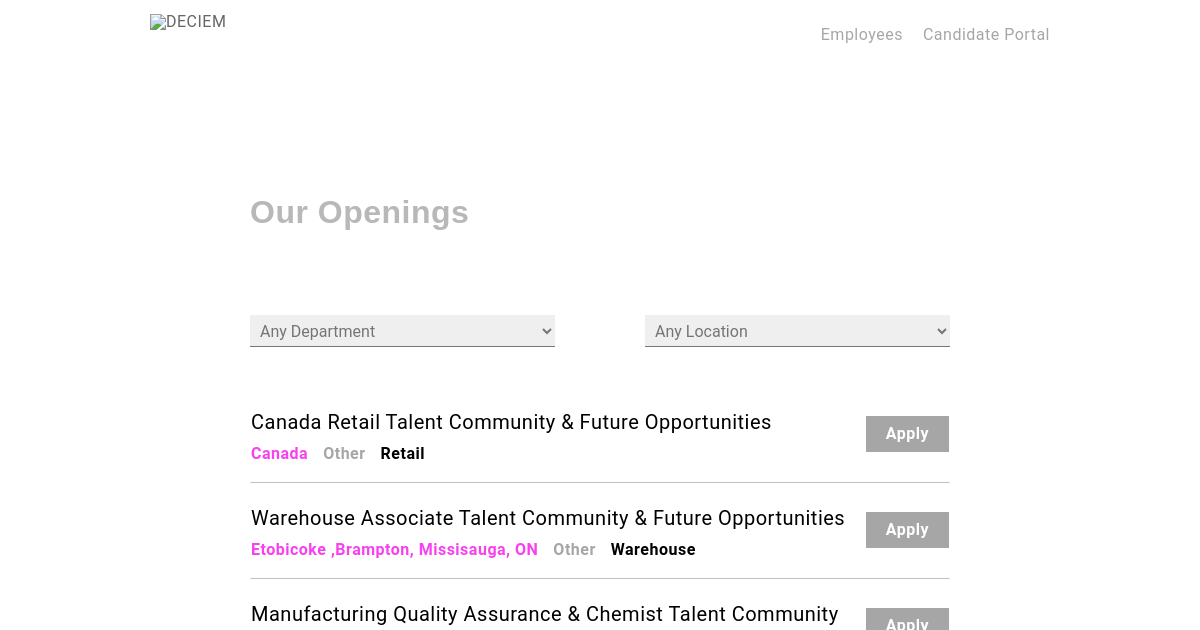
Task: Click the Other tag beside Canada
Action: click(344, 454)
